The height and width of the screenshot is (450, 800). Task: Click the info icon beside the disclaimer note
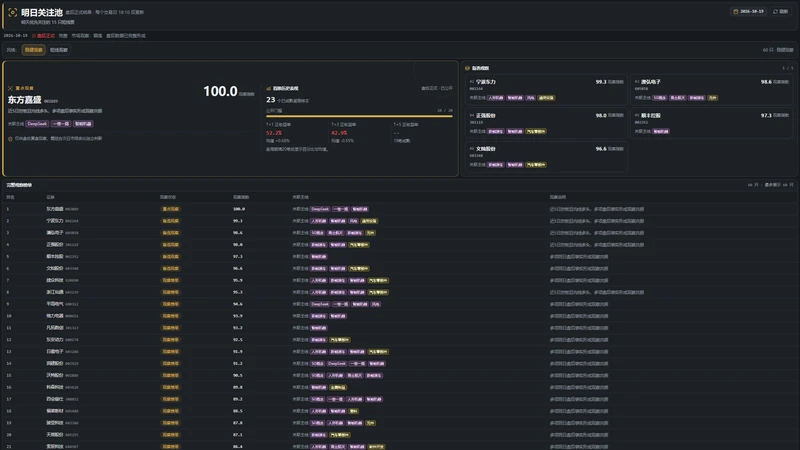(10, 138)
